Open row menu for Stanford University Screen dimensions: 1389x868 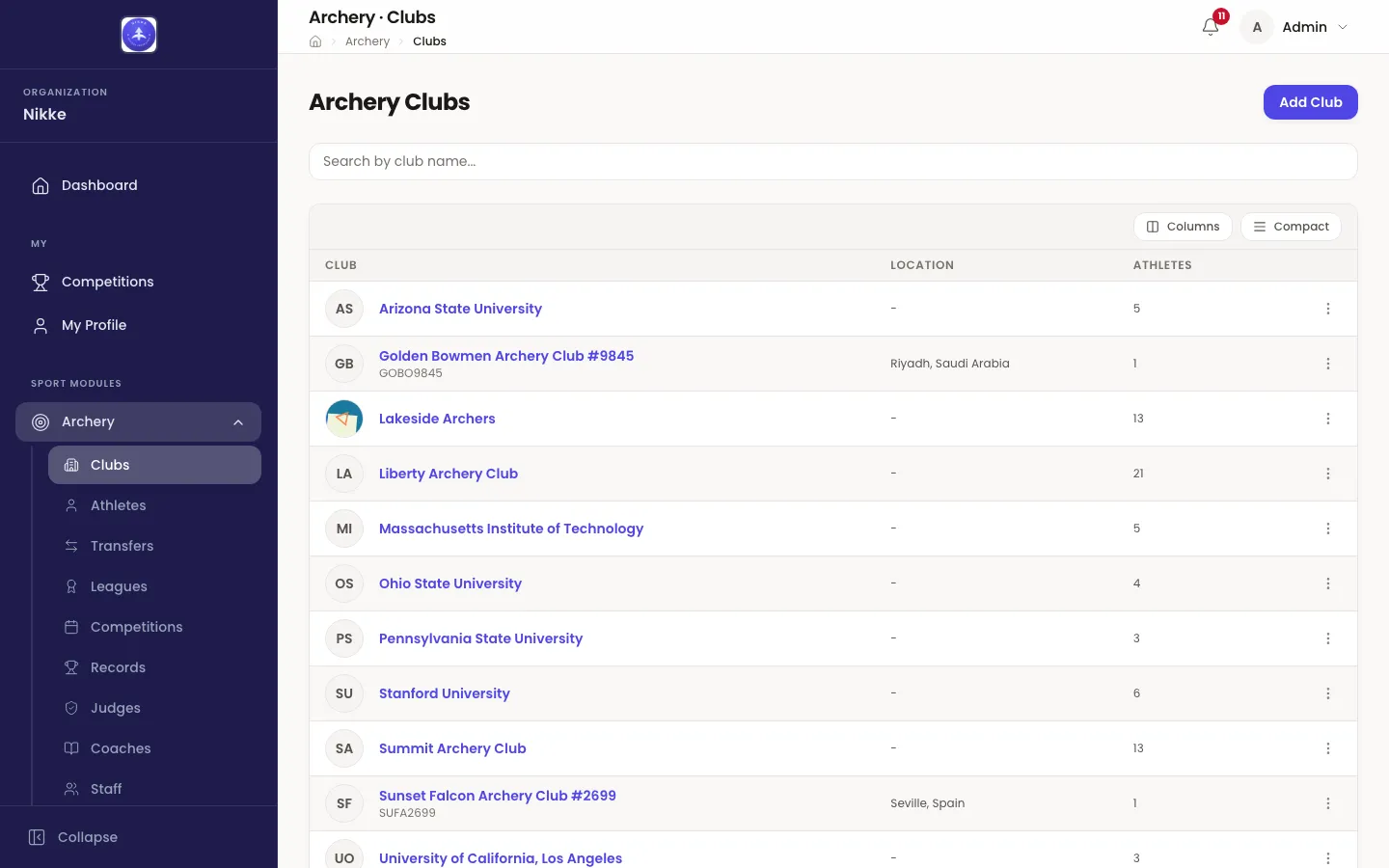tap(1328, 693)
